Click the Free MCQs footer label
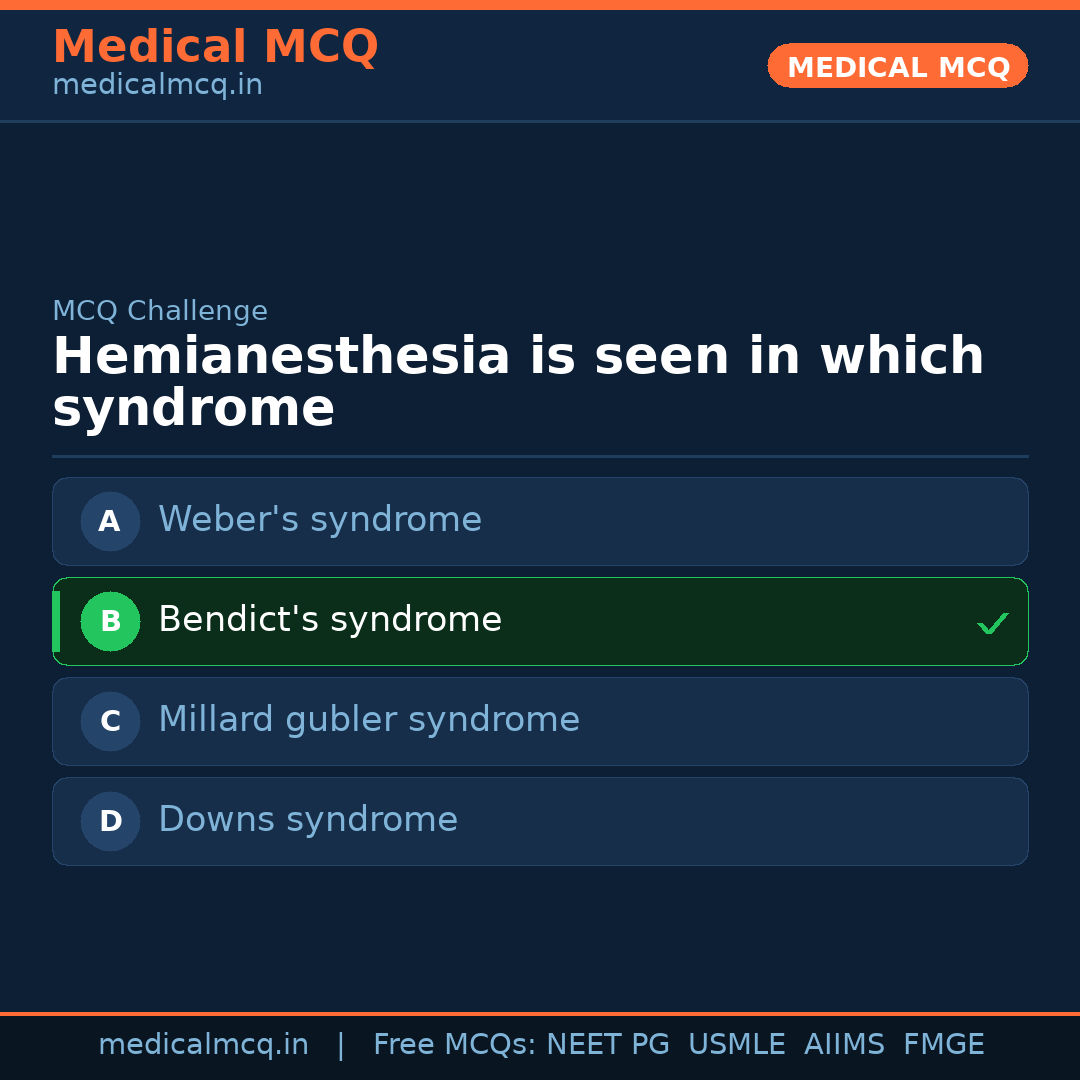Image resolution: width=1080 pixels, height=1080 pixels. point(454,1045)
